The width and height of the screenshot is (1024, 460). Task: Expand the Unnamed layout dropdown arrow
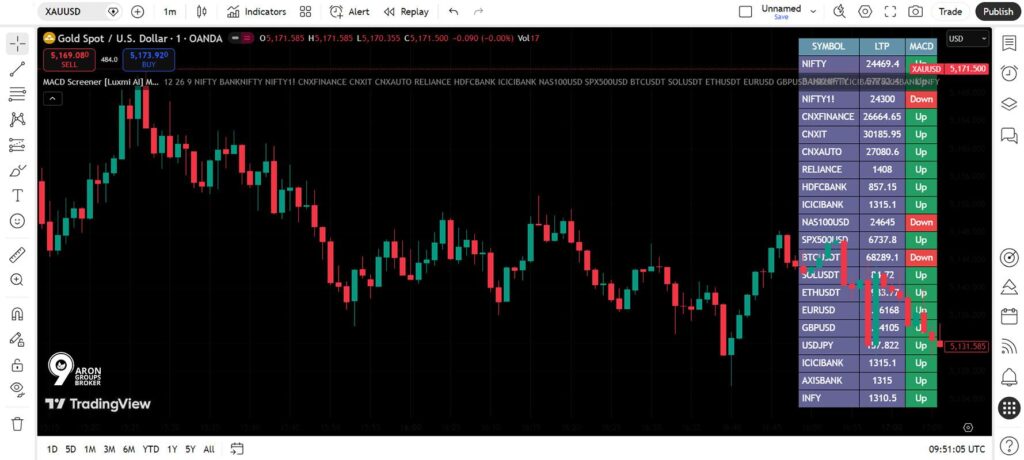tap(813, 11)
